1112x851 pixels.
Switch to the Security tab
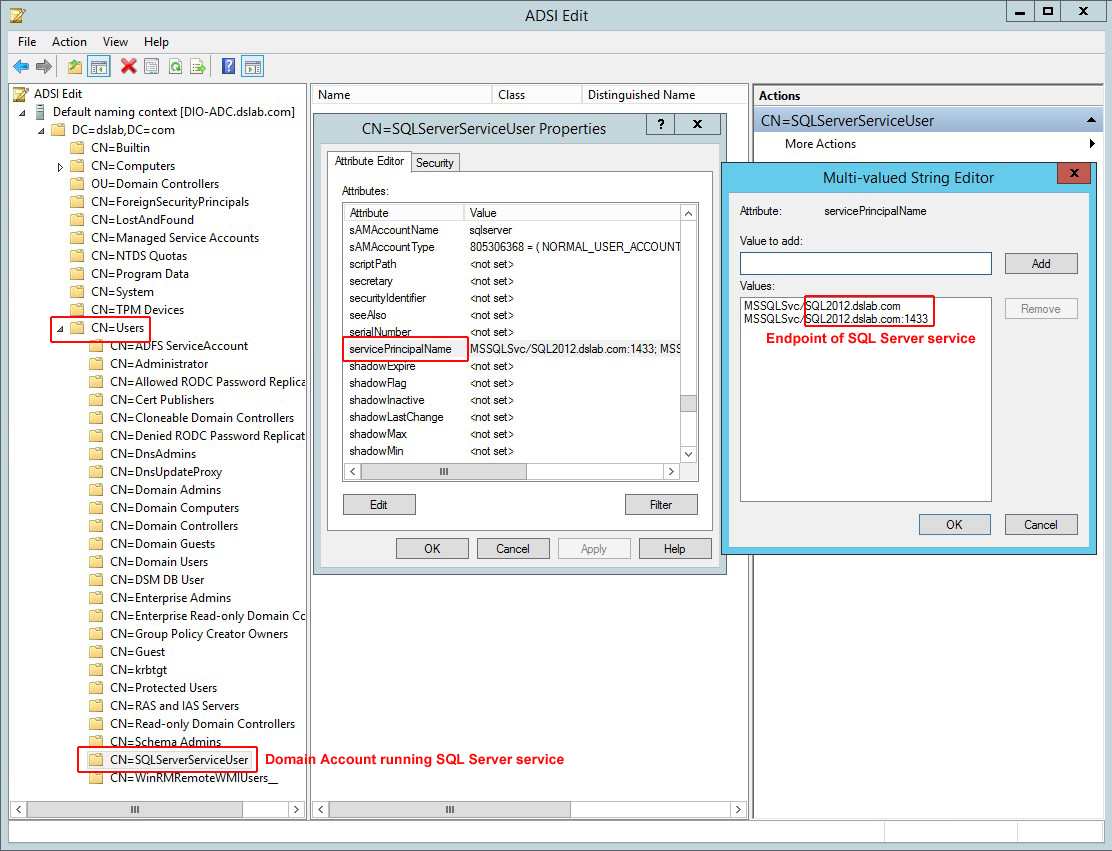434,163
